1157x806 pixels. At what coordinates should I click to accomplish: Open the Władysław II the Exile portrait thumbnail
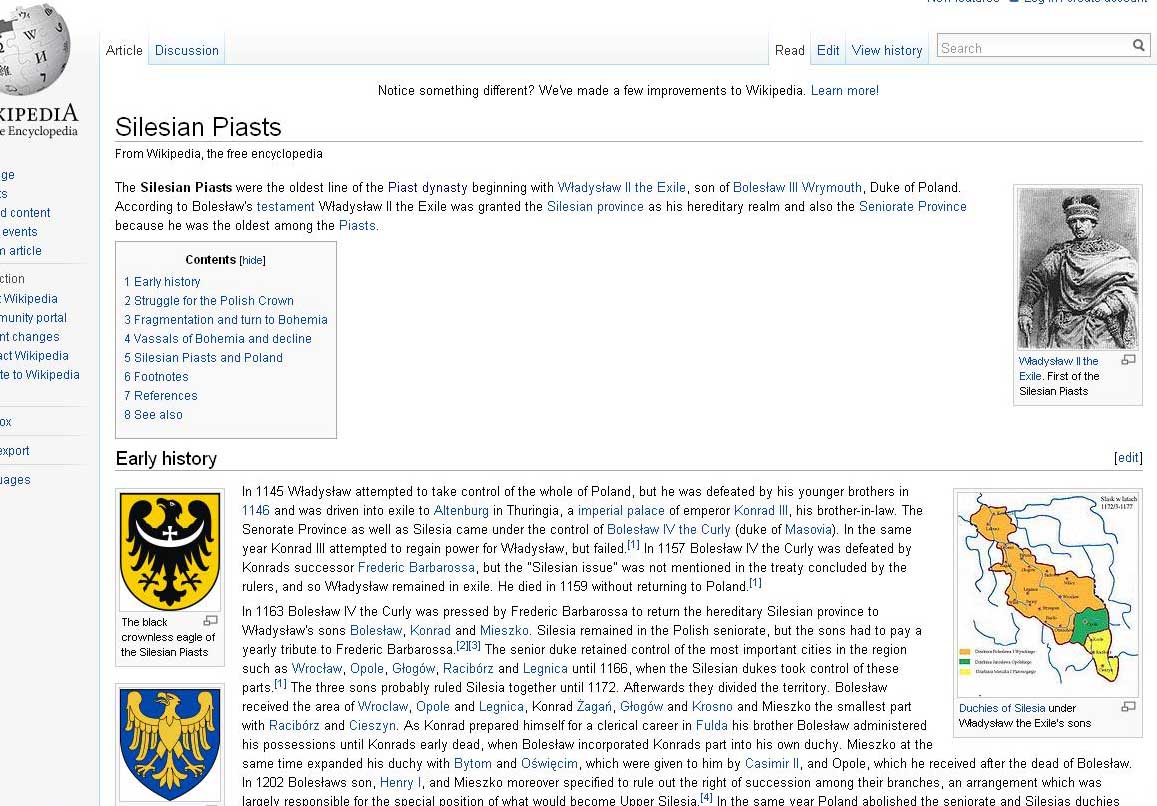coord(1077,269)
